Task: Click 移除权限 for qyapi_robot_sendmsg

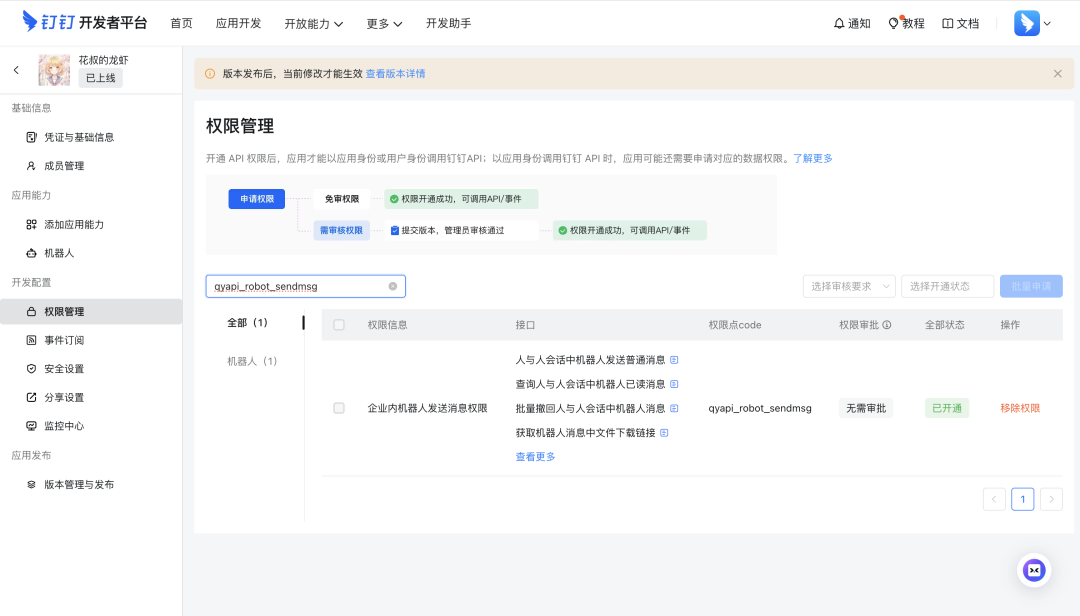Action: click(x=1020, y=408)
